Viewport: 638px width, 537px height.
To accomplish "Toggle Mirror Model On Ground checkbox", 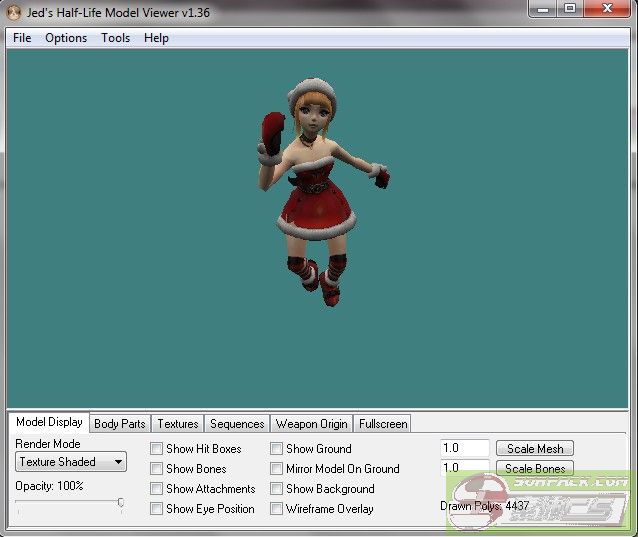I will point(276,469).
